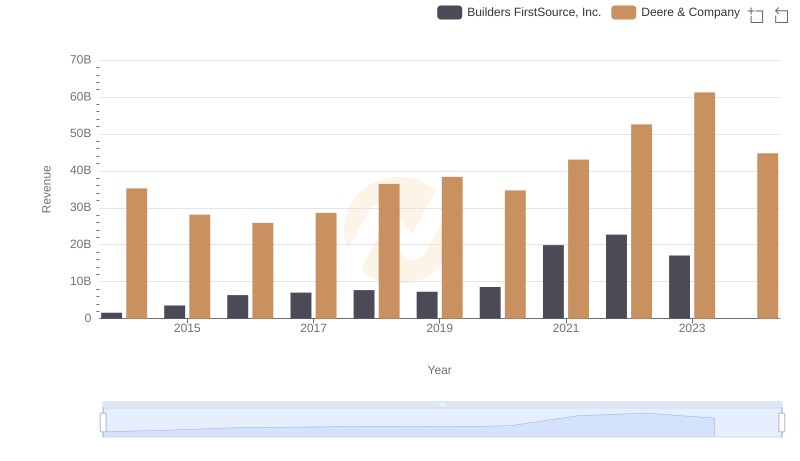Viewport: 800px width, 461px height.
Task: Click the Deere & Company 2021 bar
Action: point(579,239)
